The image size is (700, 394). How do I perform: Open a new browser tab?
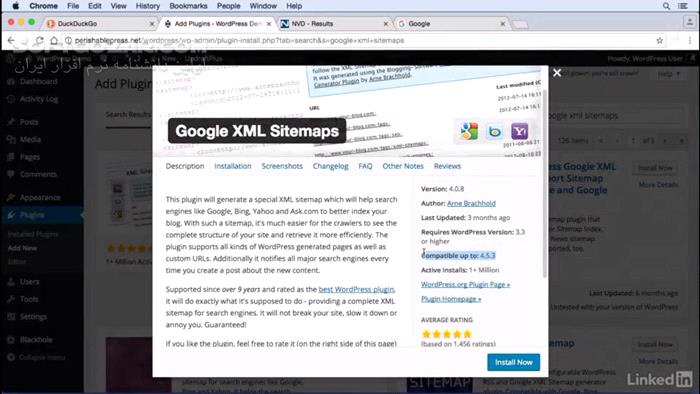click(x=520, y=24)
